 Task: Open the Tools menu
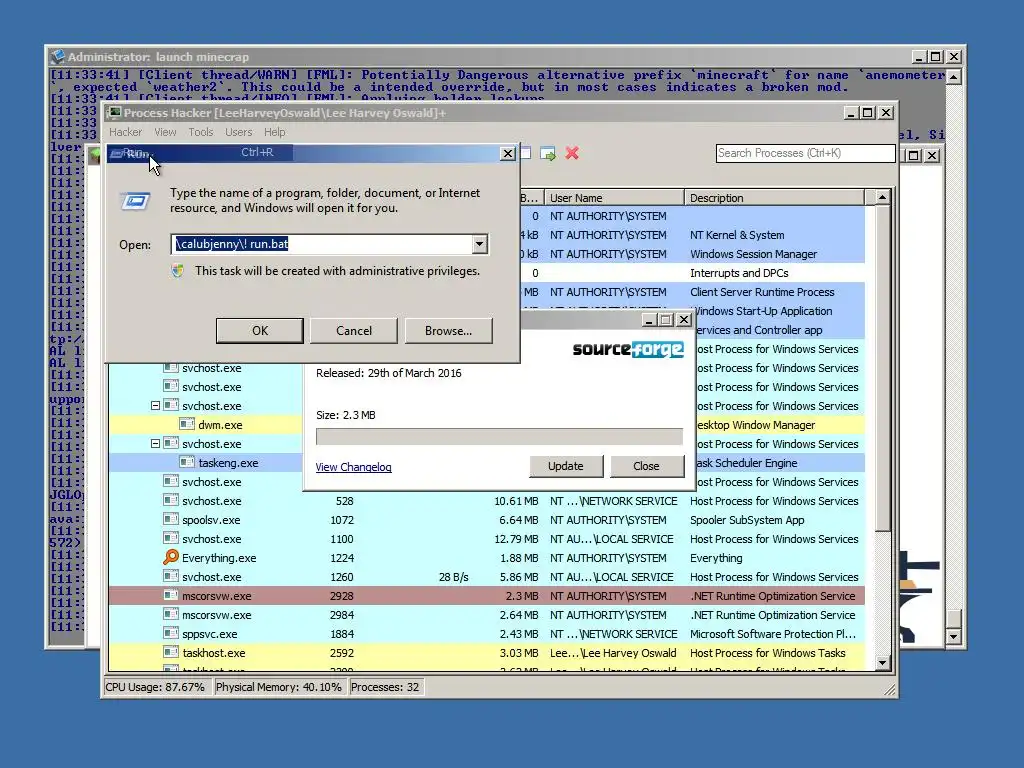point(200,132)
